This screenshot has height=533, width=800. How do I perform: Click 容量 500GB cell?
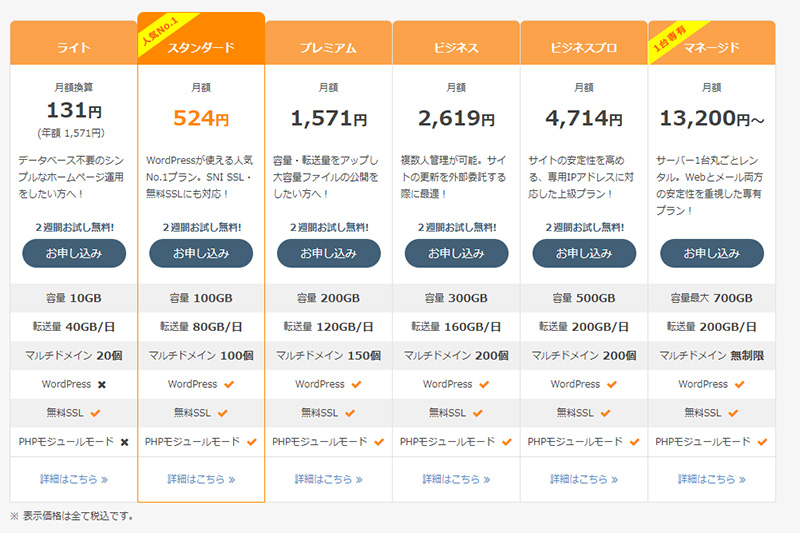584,298
